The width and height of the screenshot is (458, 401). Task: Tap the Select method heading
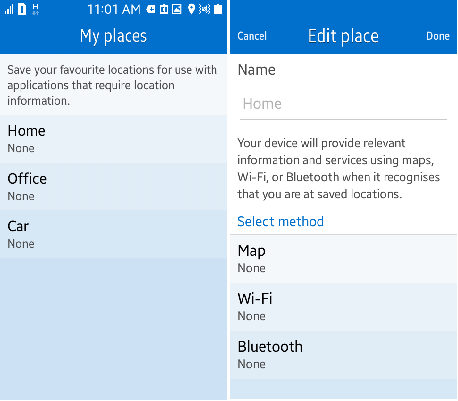tap(280, 221)
